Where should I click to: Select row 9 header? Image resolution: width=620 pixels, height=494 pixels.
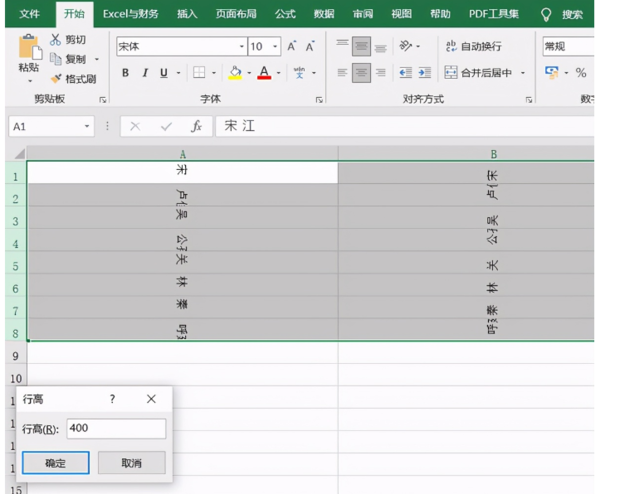pos(15,356)
